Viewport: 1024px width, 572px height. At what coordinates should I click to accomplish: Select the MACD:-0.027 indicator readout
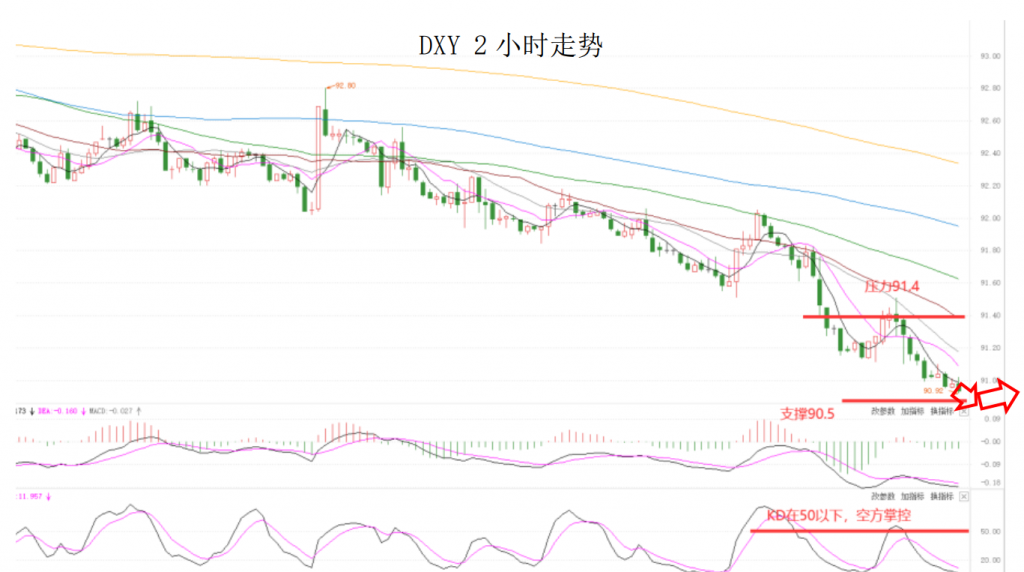click(111, 411)
